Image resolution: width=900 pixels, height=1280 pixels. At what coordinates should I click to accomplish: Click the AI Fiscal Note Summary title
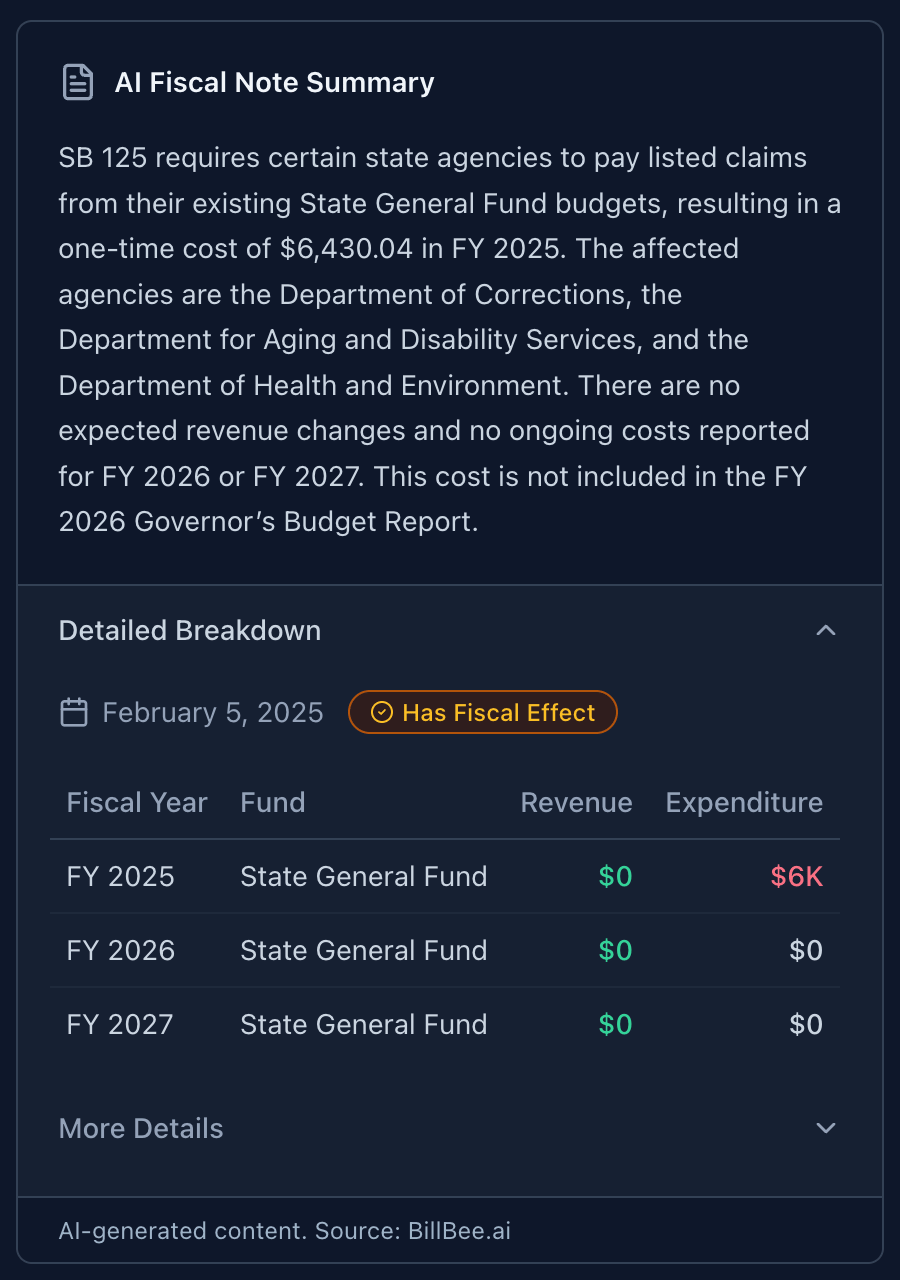[274, 82]
